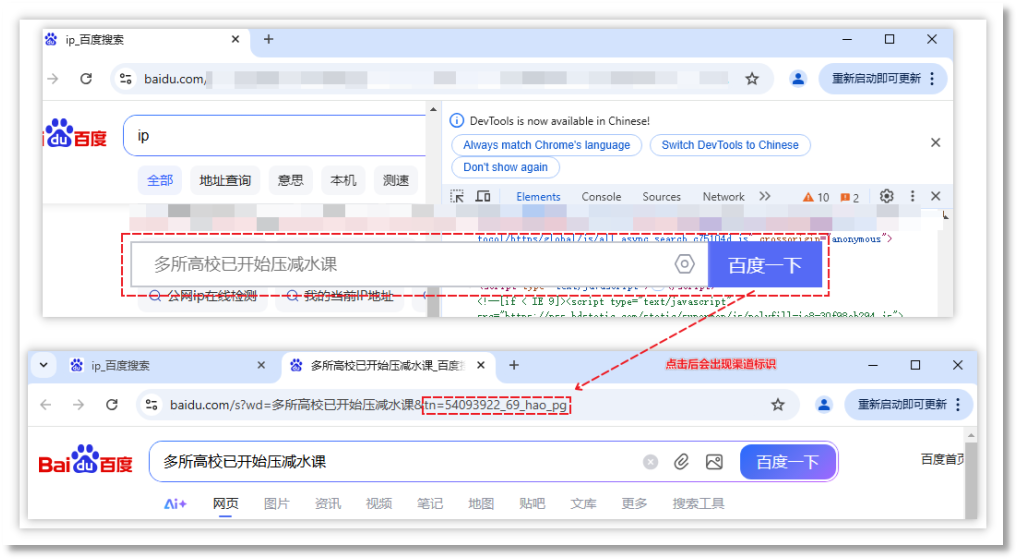Open site info icon beside baidu.com in top window
The width and height of the screenshot is (1019, 560).
tap(125, 79)
